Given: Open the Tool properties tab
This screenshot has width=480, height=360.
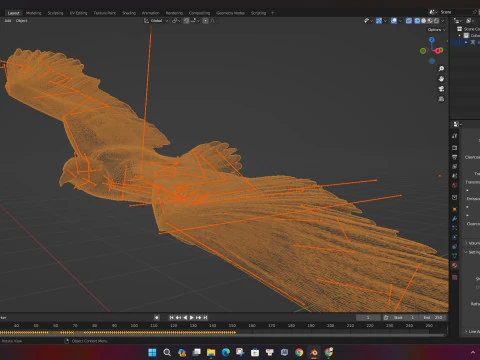Looking at the screenshot, I should (x=454, y=136).
